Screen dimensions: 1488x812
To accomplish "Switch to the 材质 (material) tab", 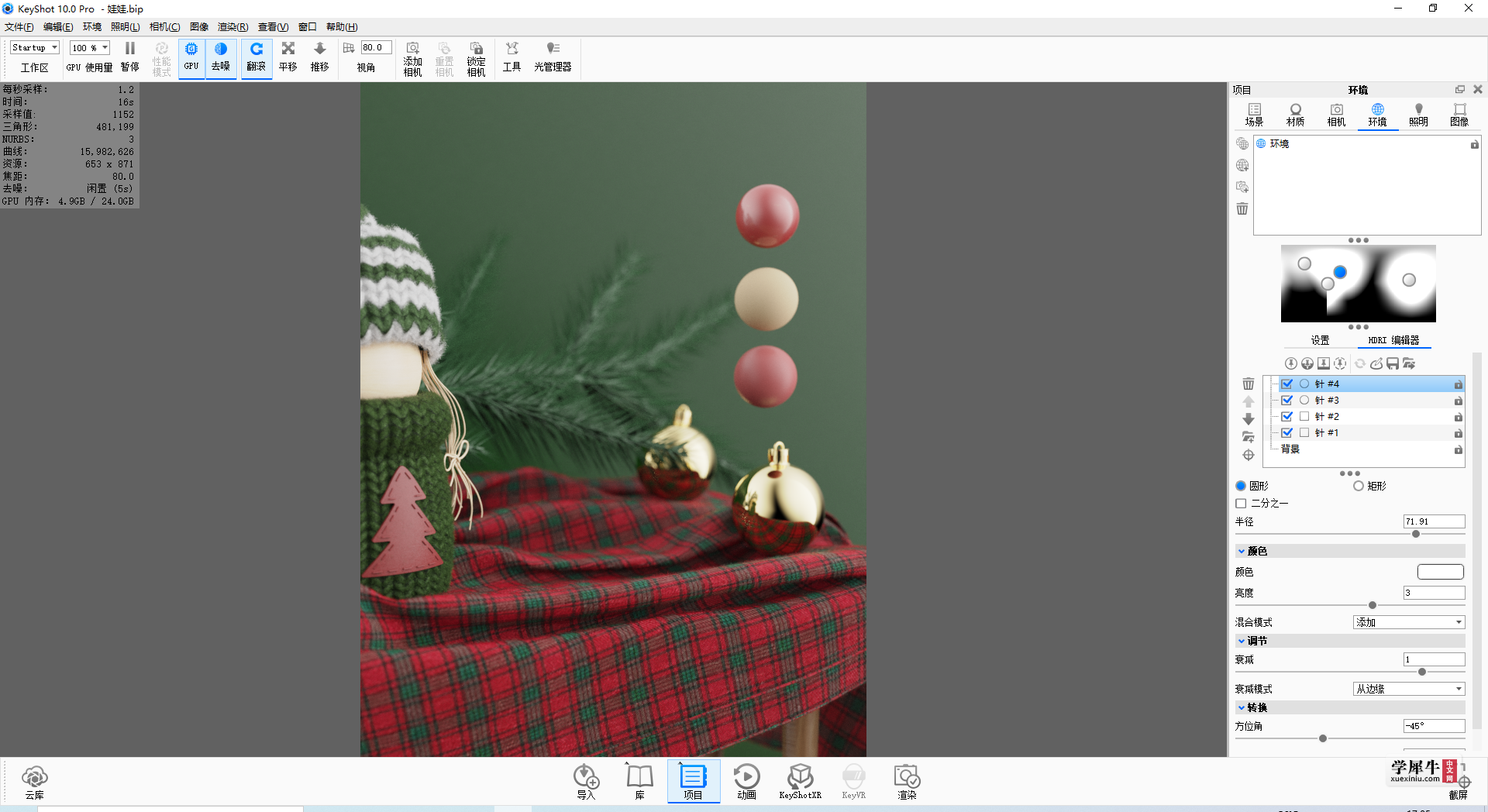I will (1296, 115).
